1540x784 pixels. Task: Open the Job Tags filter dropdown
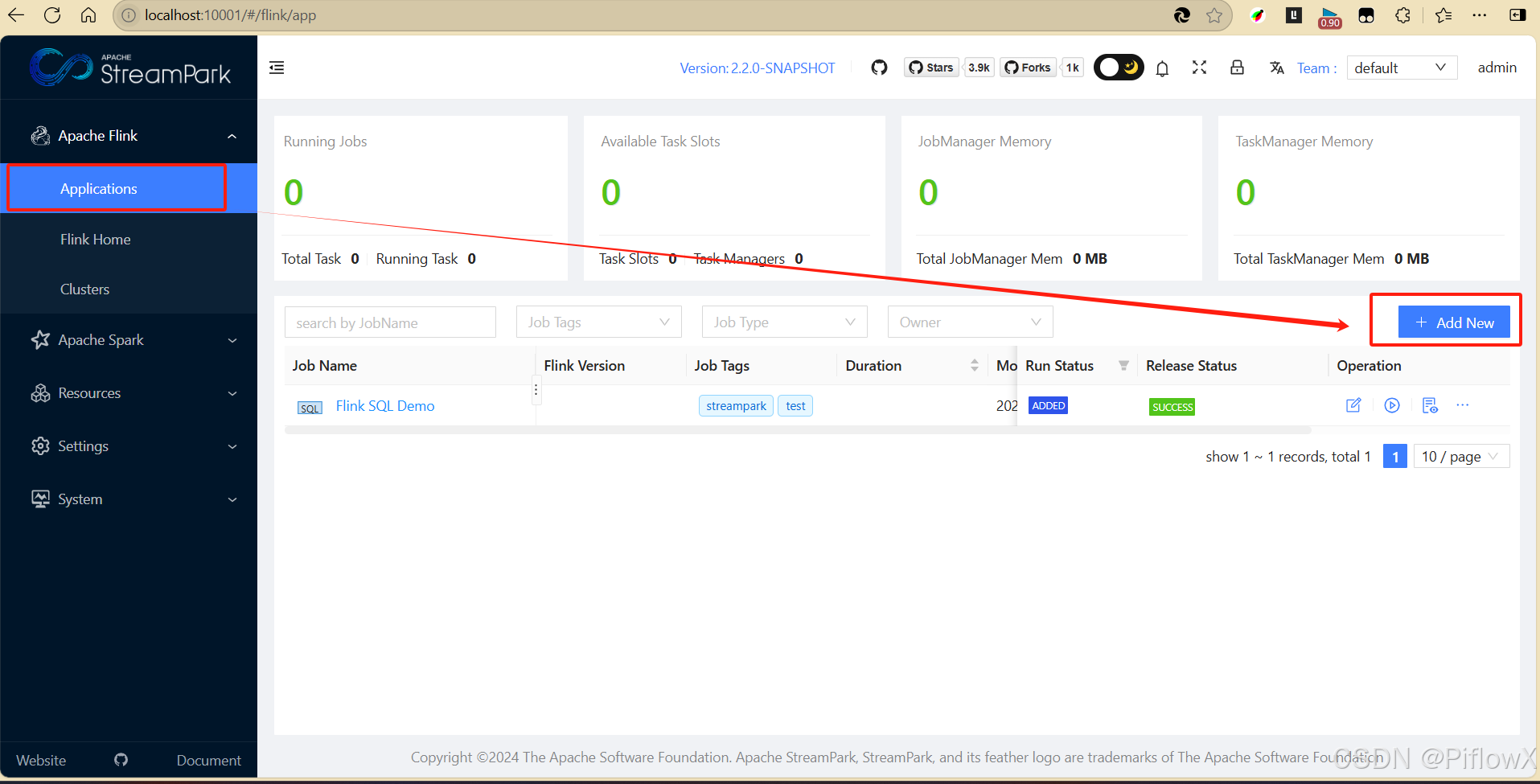click(599, 322)
